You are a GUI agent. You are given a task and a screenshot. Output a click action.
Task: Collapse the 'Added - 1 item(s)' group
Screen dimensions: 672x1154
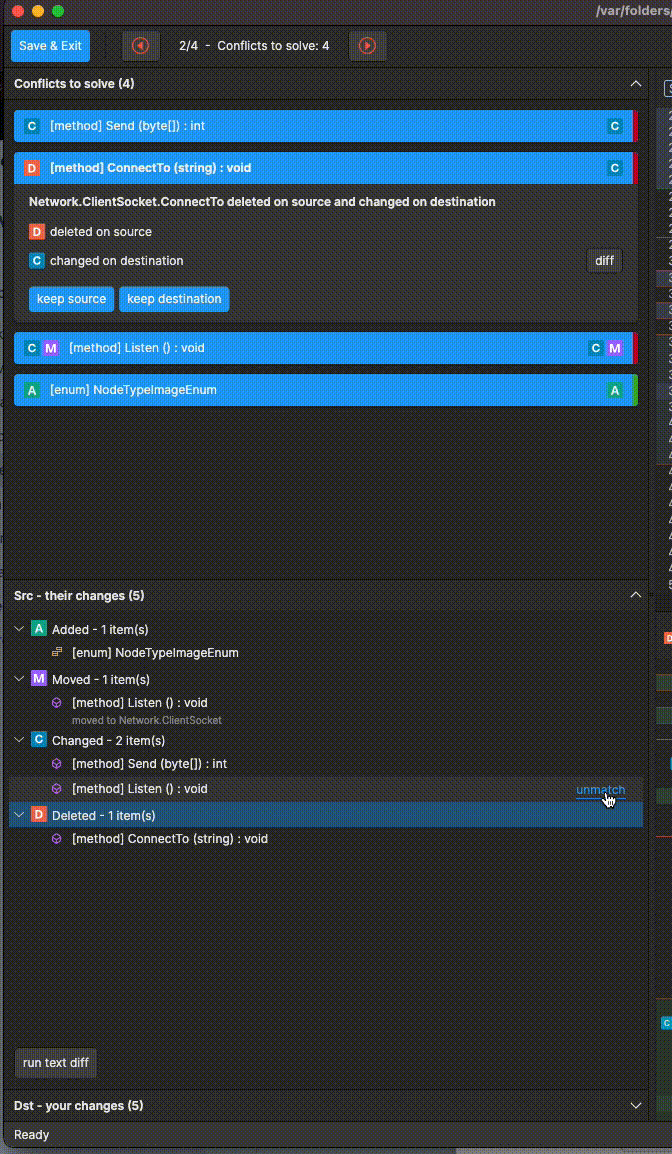pyautogui.click(x=18, y=629)
